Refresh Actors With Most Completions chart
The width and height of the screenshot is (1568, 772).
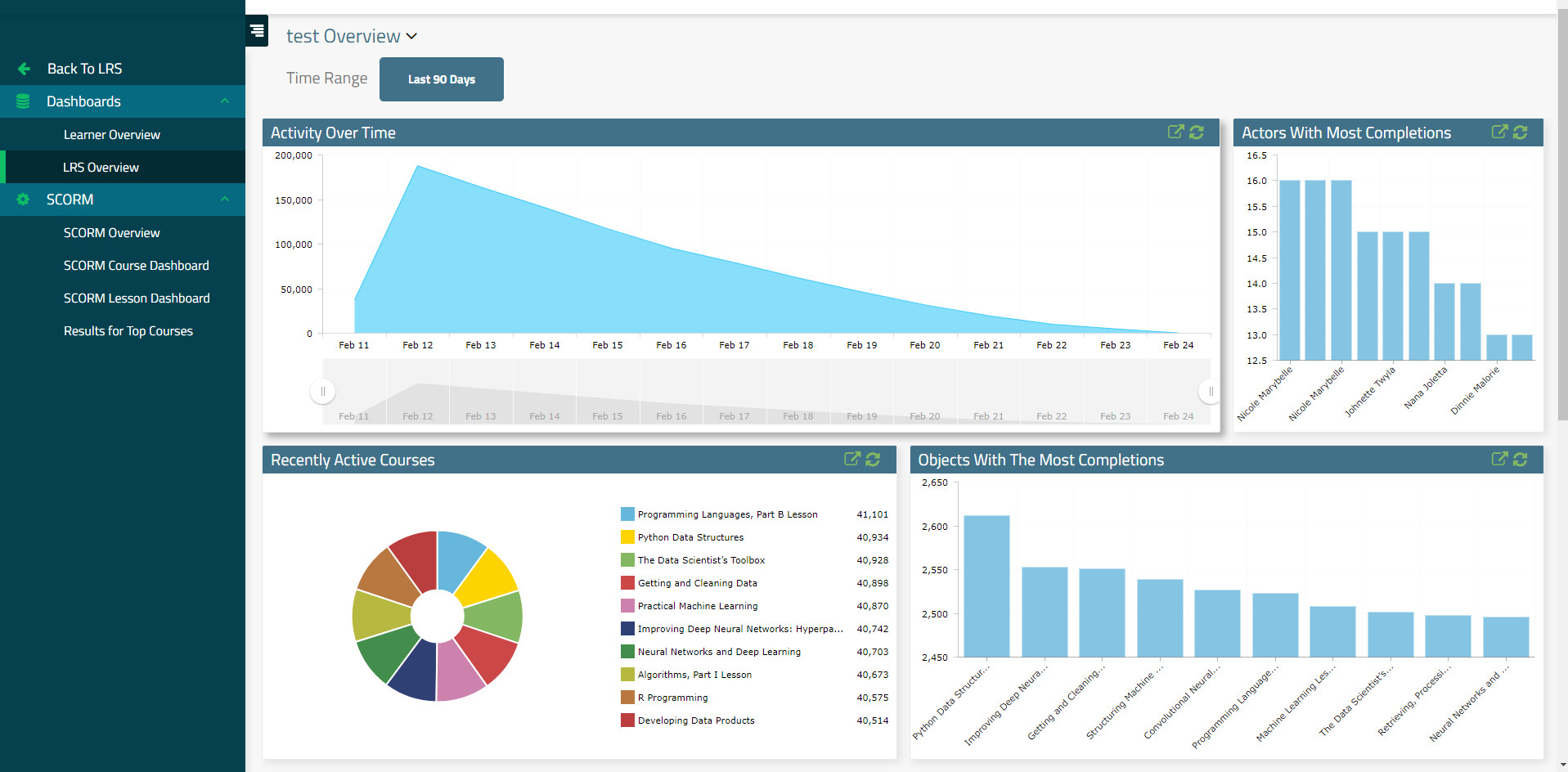(1521, 132)
